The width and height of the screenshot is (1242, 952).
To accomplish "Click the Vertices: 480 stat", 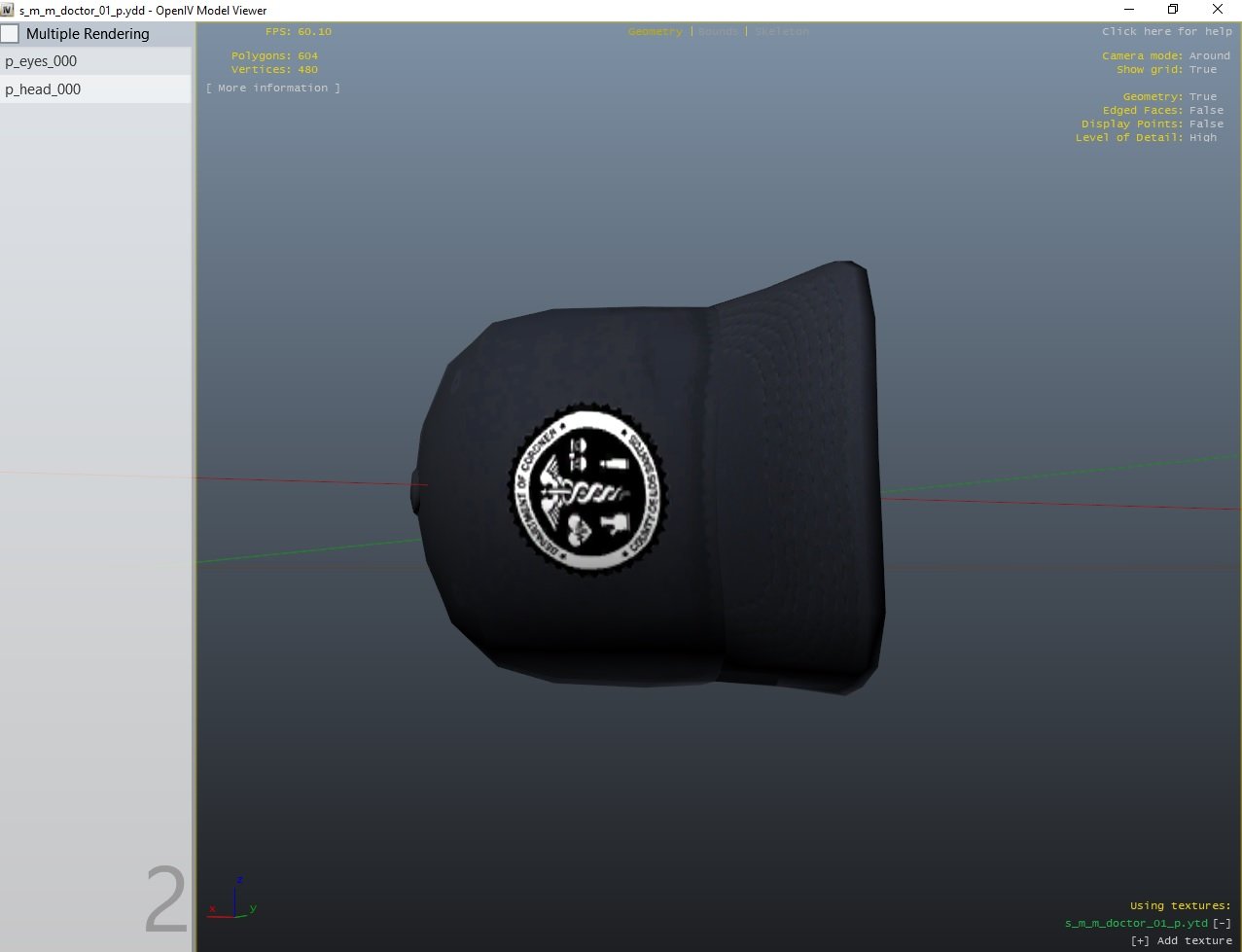I will point(274,70).
